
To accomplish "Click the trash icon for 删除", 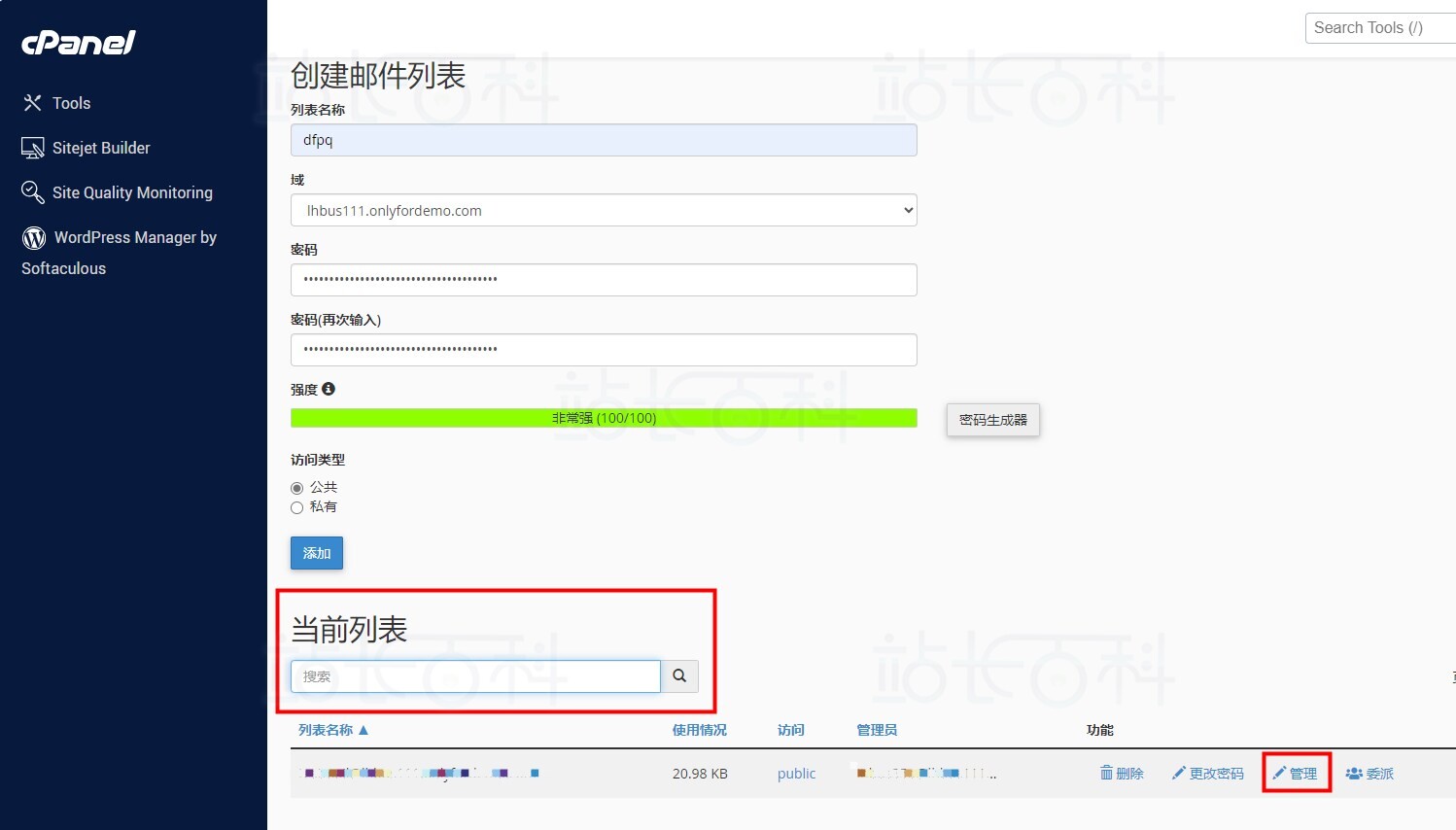I will 1106,773.
